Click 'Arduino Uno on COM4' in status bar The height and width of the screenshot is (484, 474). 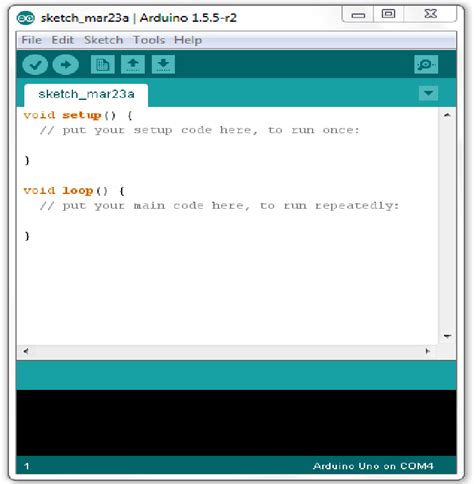tap(373, 466)
